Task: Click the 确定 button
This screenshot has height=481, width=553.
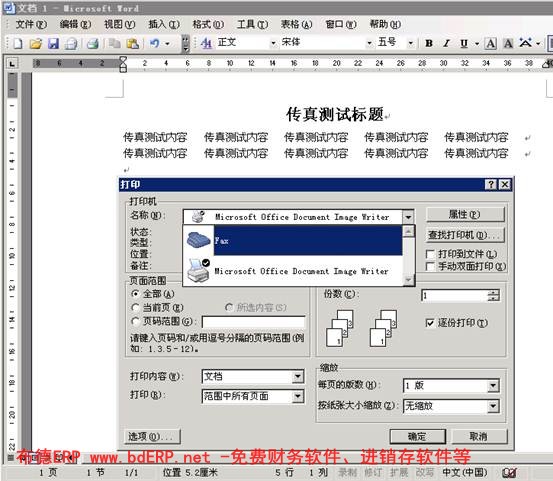Action: (x=418, y=437)
